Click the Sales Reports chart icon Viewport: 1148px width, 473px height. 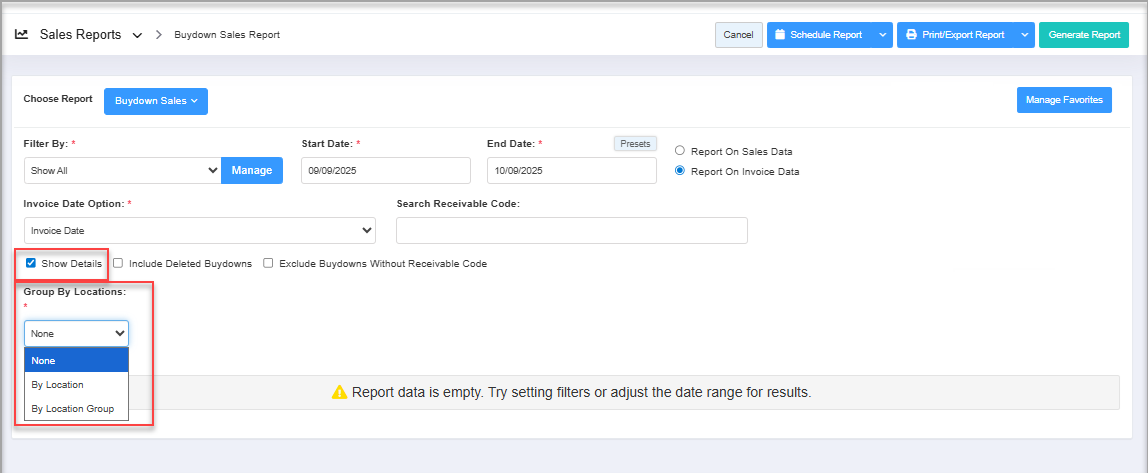point(22,34)
